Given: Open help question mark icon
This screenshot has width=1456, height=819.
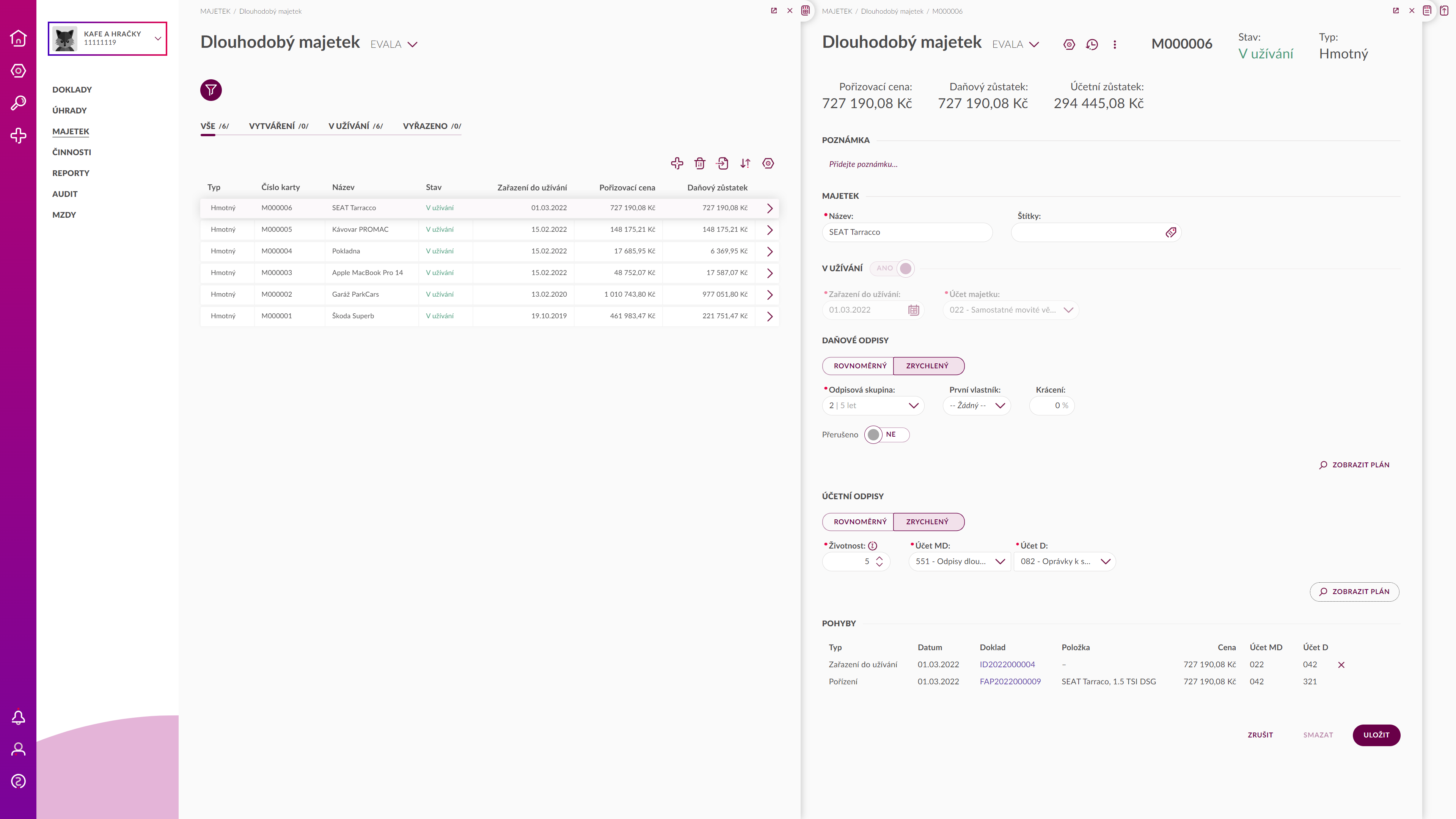Looking at the screenshot, I should pyautogui.click(x=18, y=781).
